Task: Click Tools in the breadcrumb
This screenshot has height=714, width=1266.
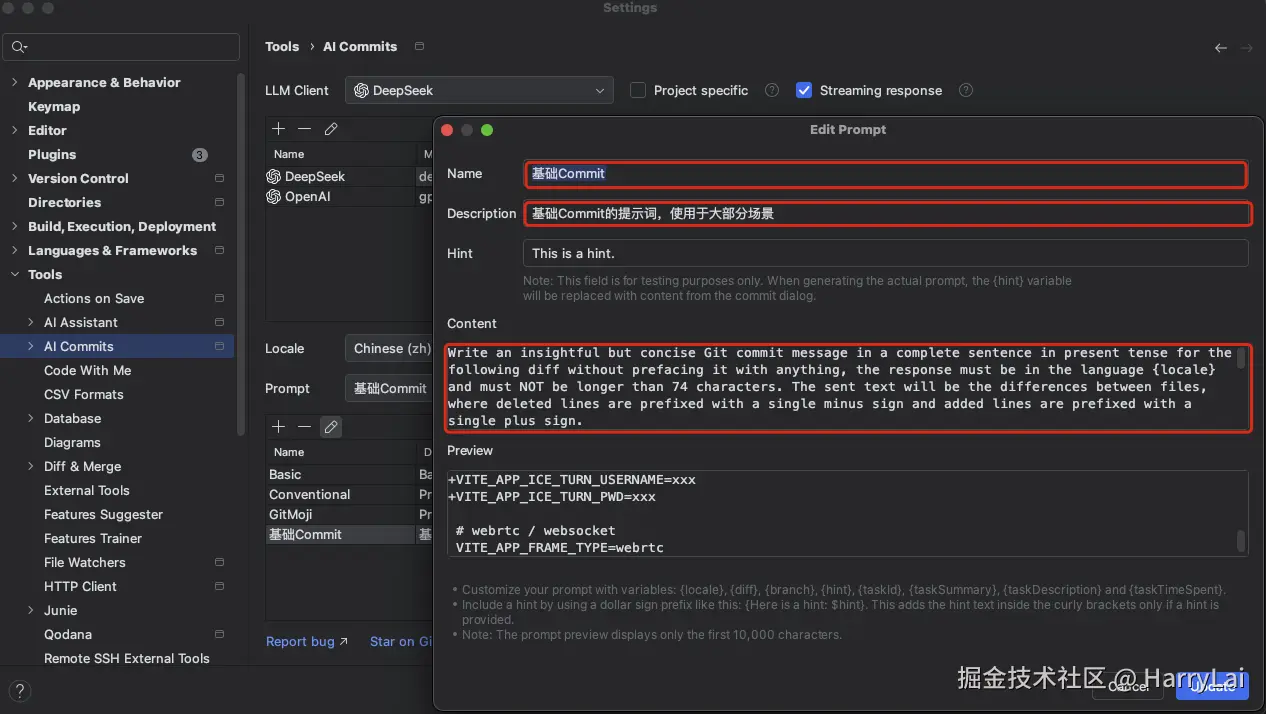Action: tap(282, 47)
